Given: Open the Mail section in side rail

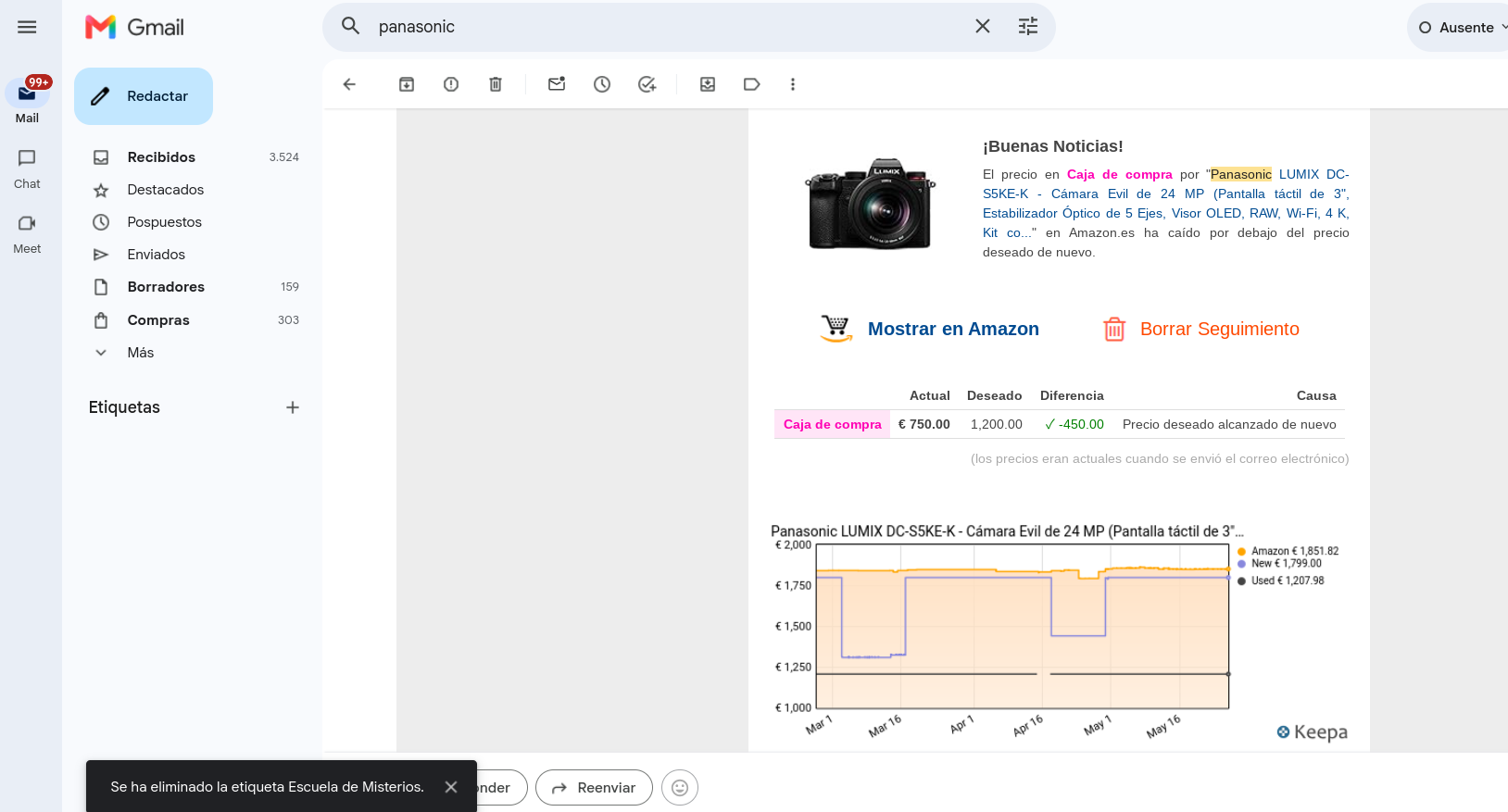Looking at the screenshot, I should pos(27,100).
